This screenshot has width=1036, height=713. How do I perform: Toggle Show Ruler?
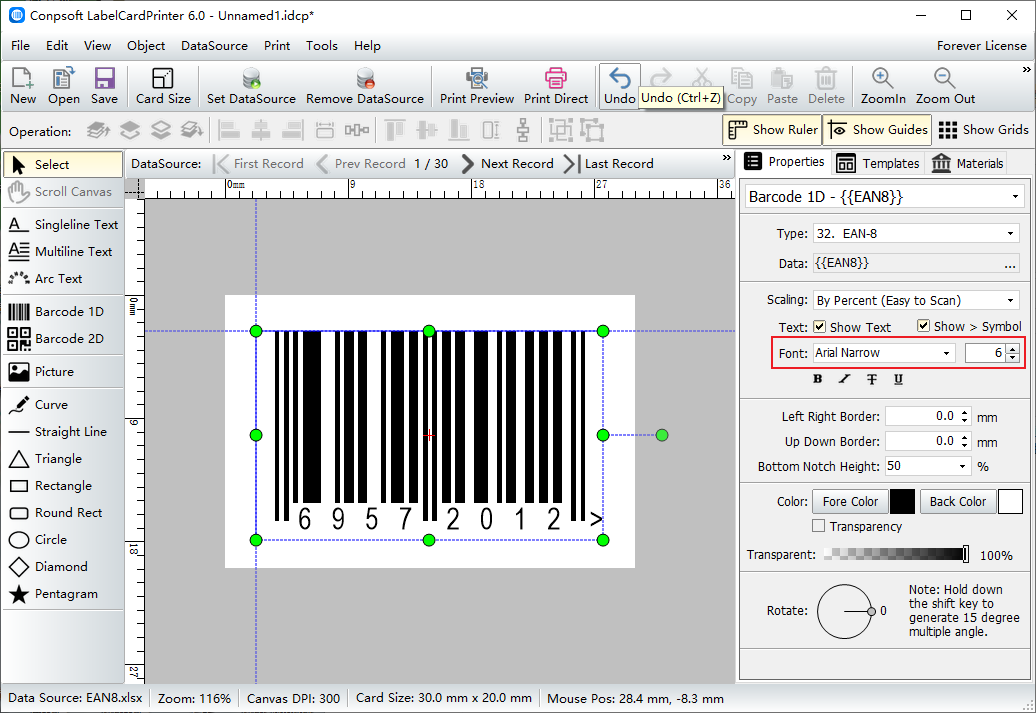click(x=772, y=130)
